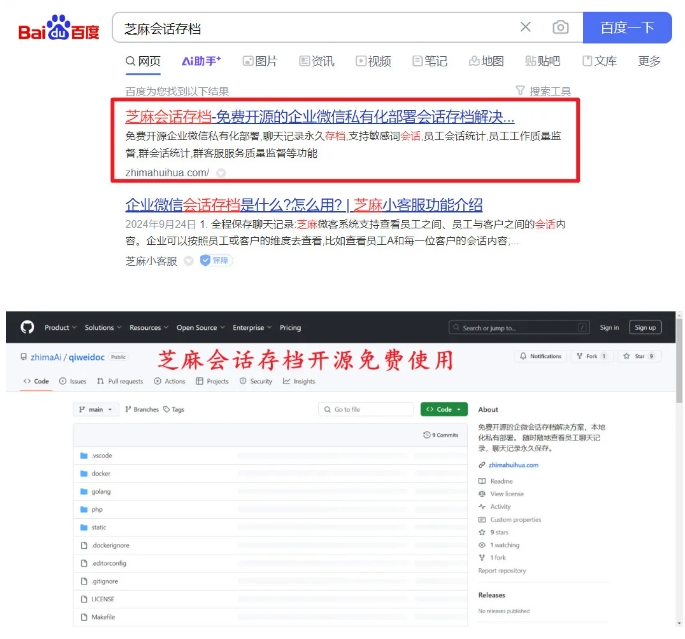Click the GitHub octocat logo
The height and width of the screenshot is (639, 685).
coord(27,327)
